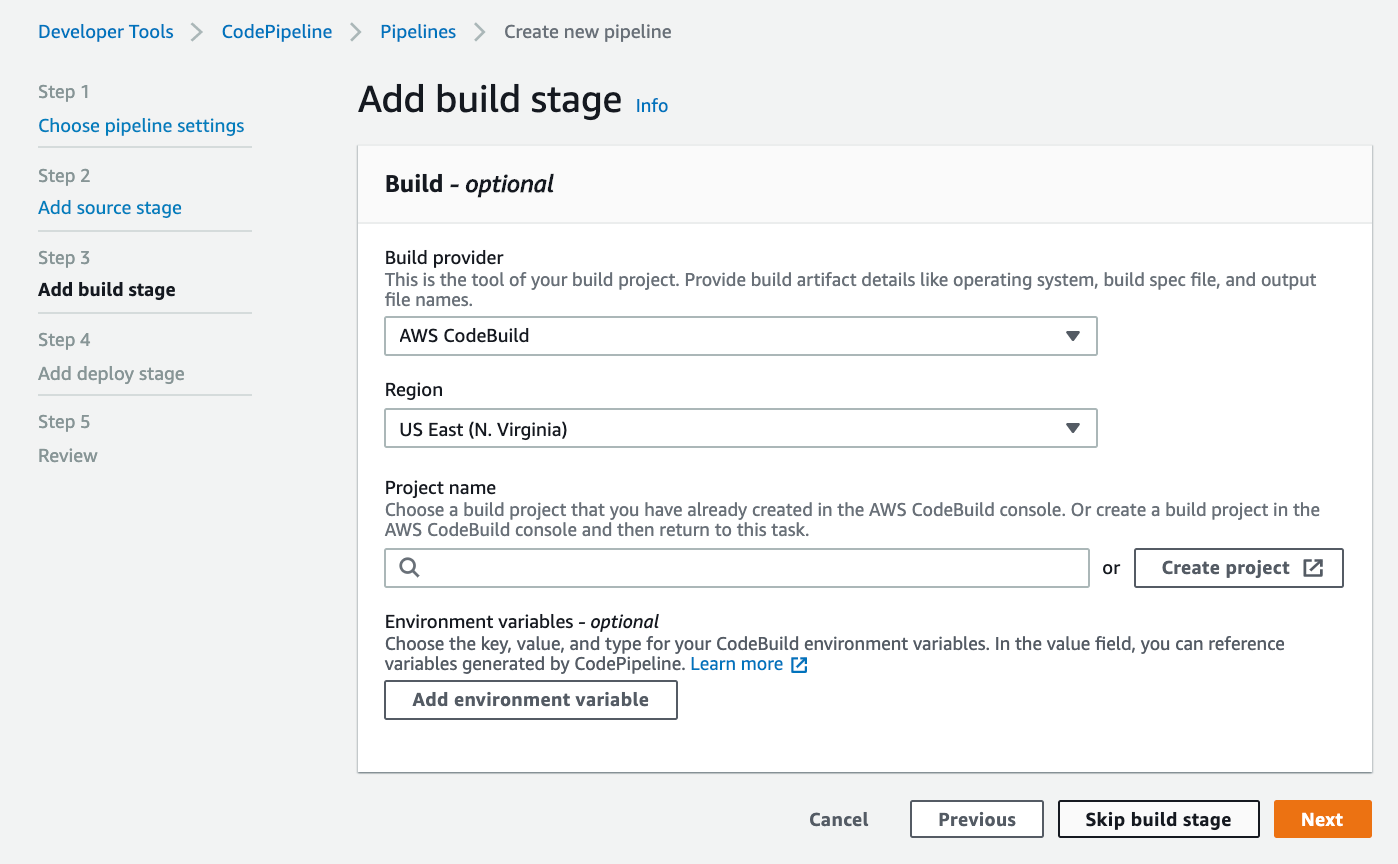Click the Cancel button
1398x864 pixels.
coord(839,819)
